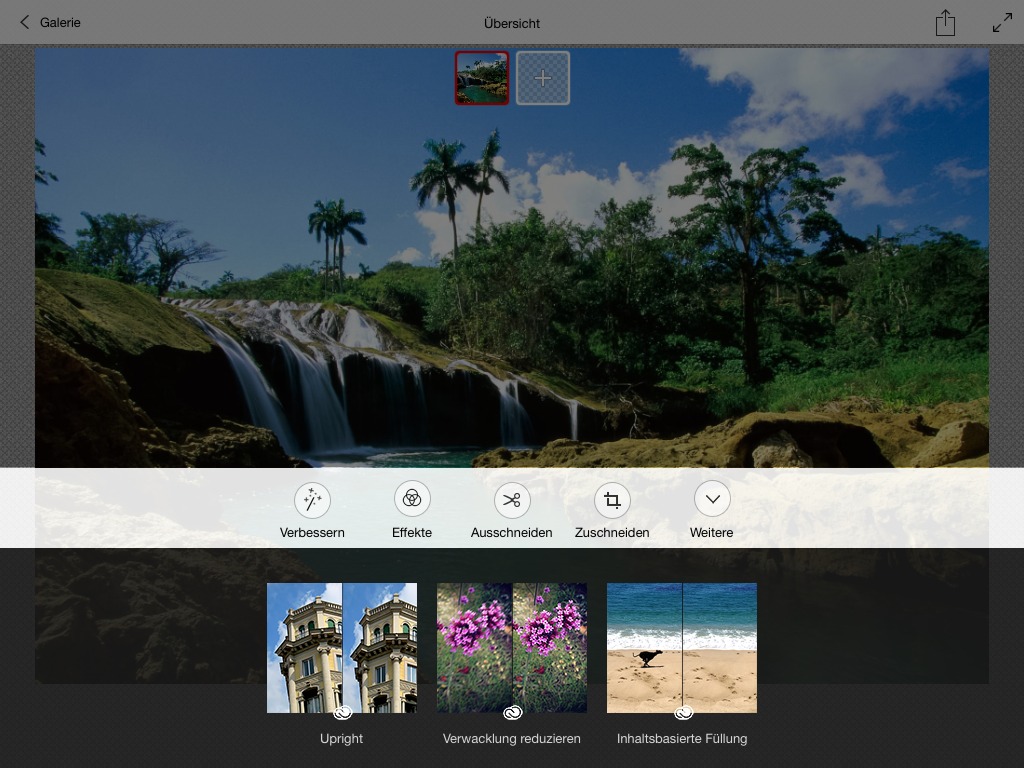Open the flower shake reduction preview

pyautogui.click(x=512, y=645)
